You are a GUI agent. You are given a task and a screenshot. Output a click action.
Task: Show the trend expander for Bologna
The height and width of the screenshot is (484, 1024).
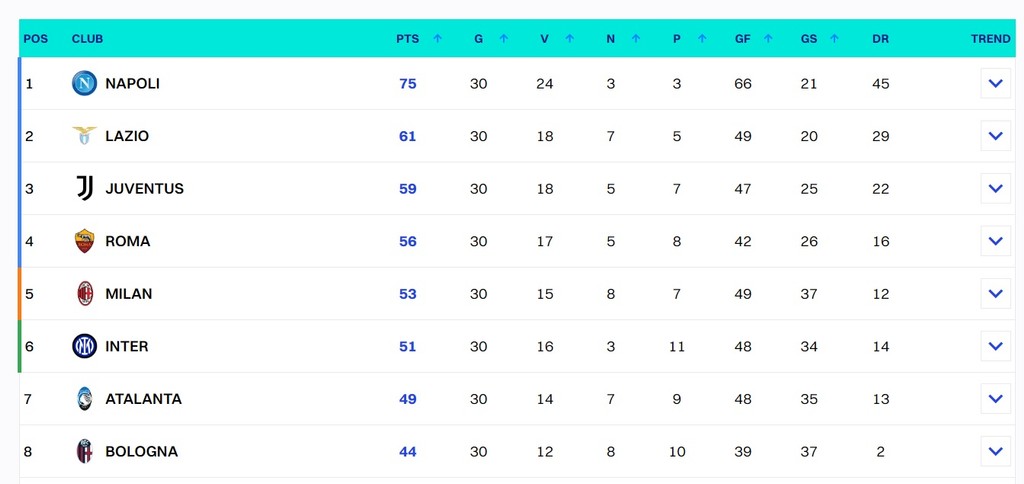(995, 452)
